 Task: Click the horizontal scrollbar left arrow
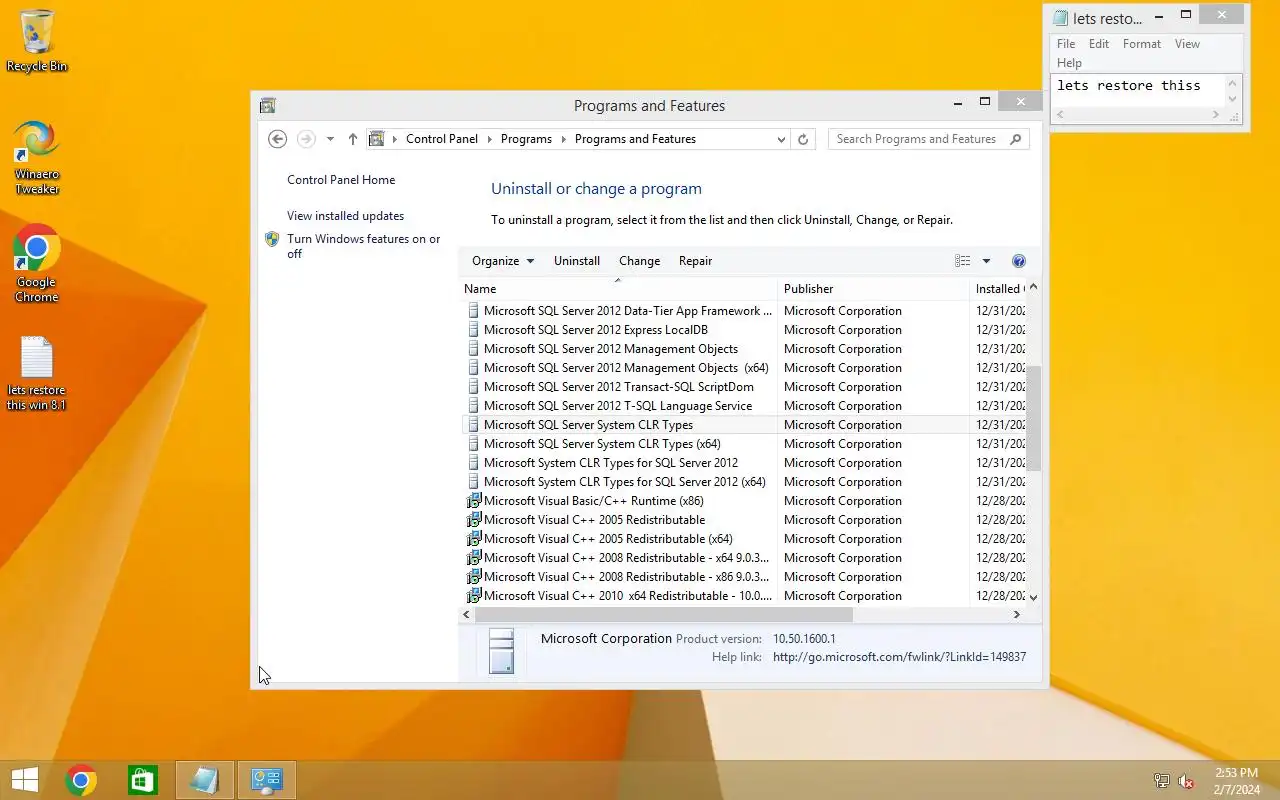[467, 615]
